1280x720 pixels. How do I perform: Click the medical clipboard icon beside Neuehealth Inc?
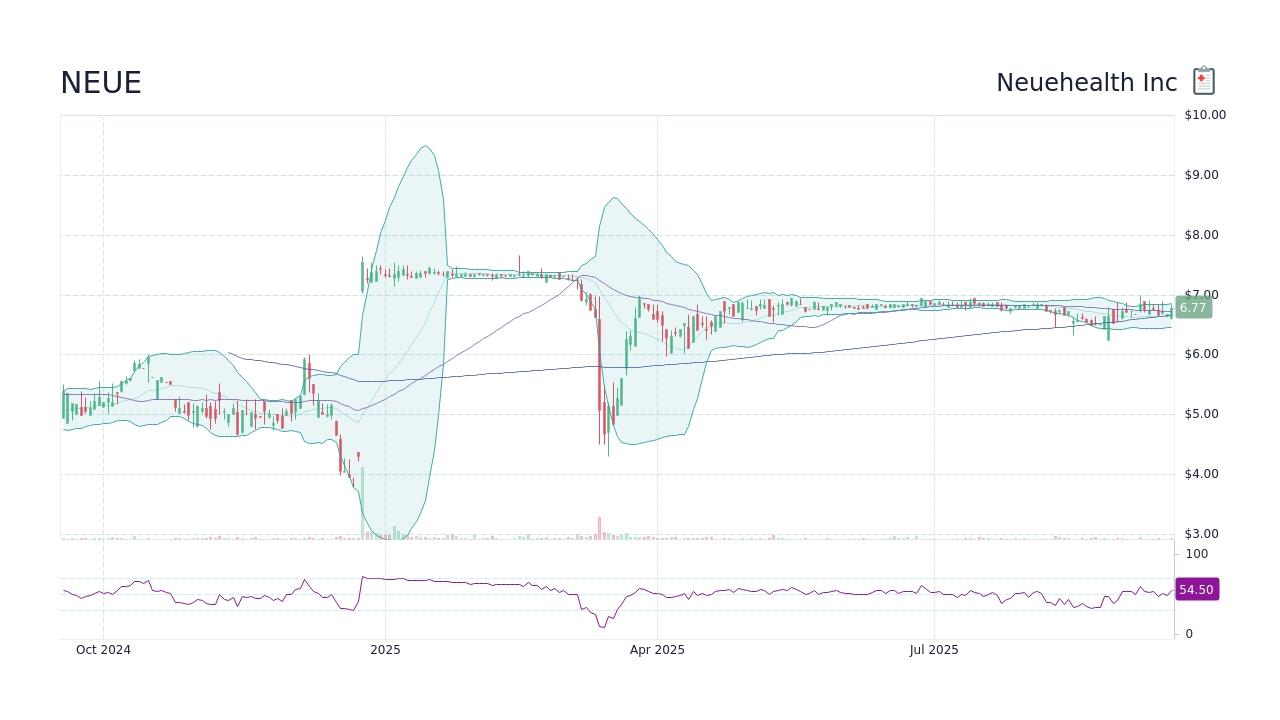(x=1203, y=80)
